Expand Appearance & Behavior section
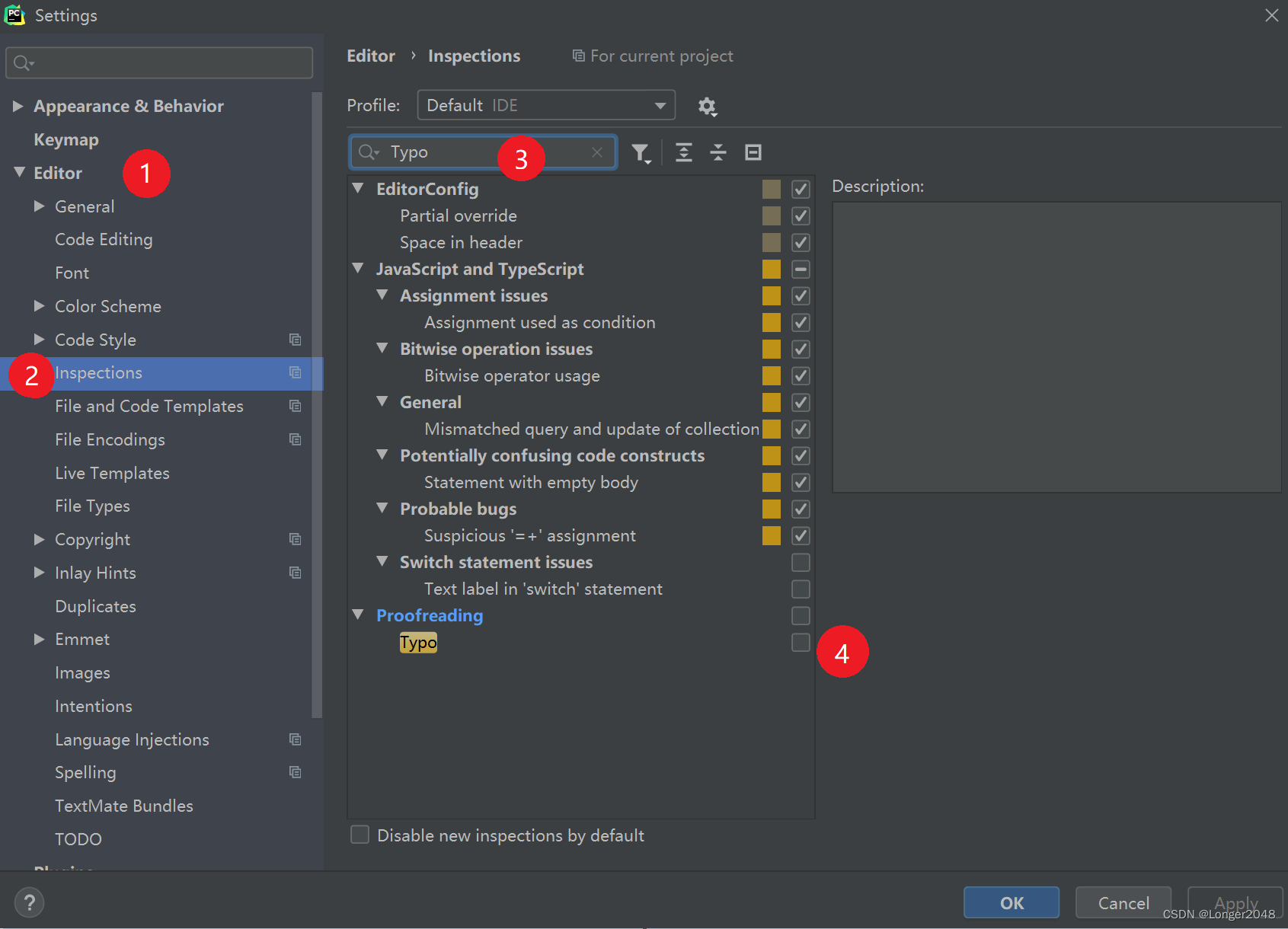 [18, 106]
